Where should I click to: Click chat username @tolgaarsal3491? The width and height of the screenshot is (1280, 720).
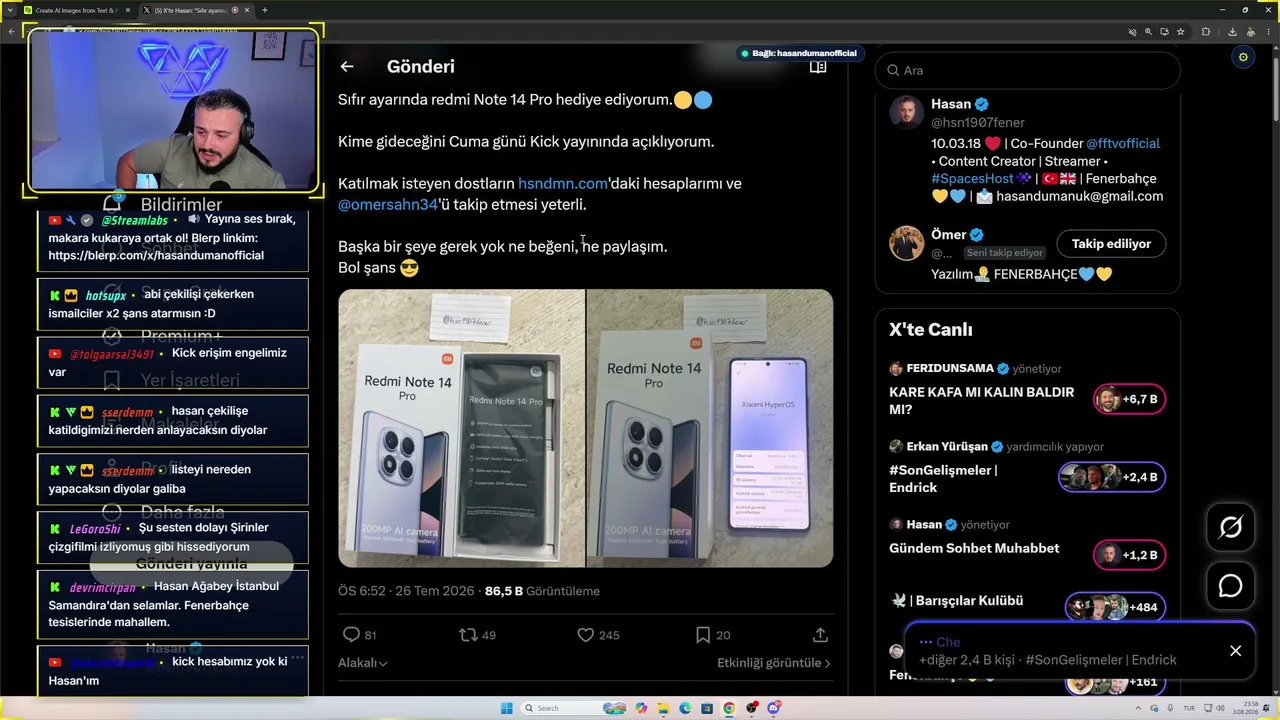click(112, 354)
